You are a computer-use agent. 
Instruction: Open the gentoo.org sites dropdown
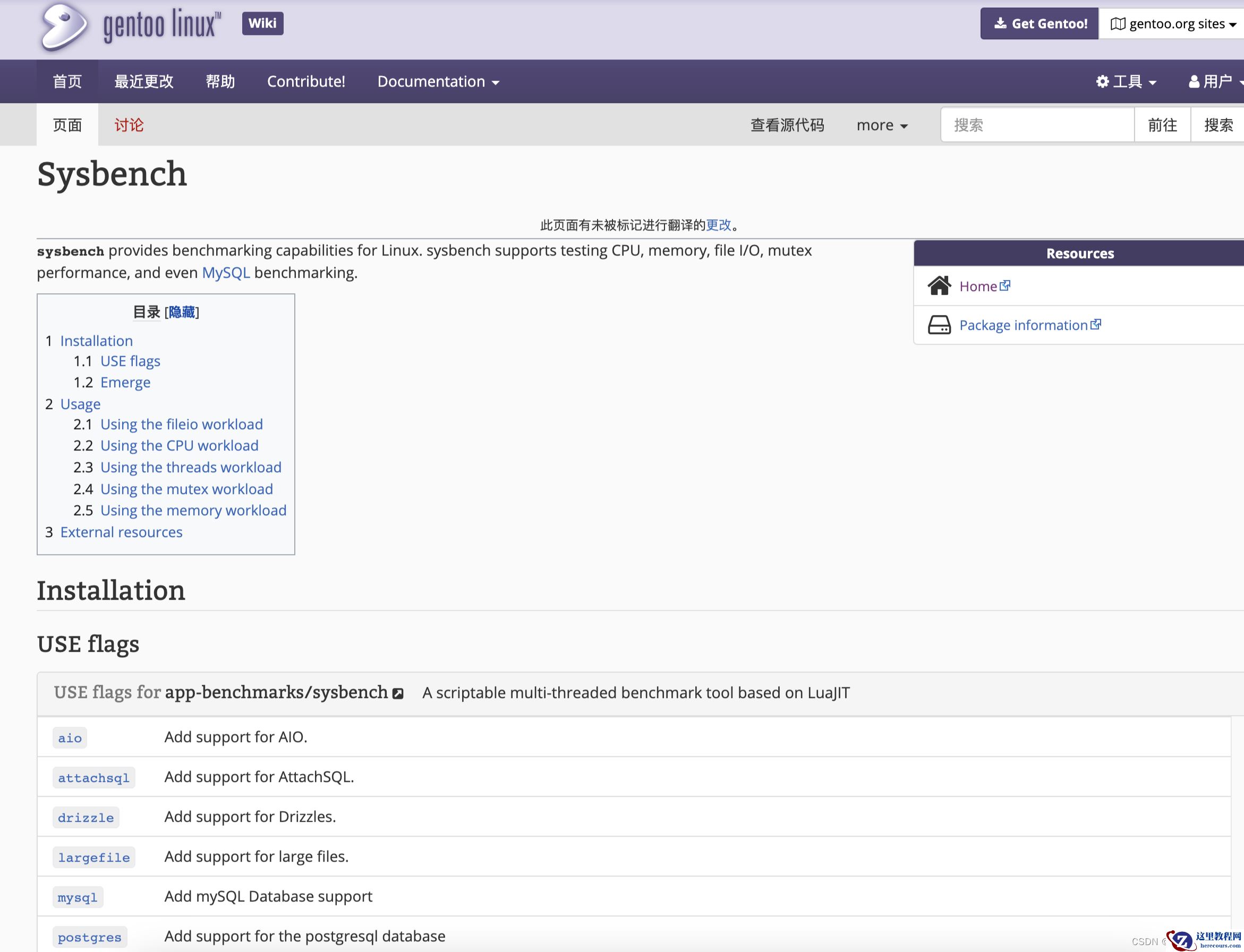(x=1173, y=24)
